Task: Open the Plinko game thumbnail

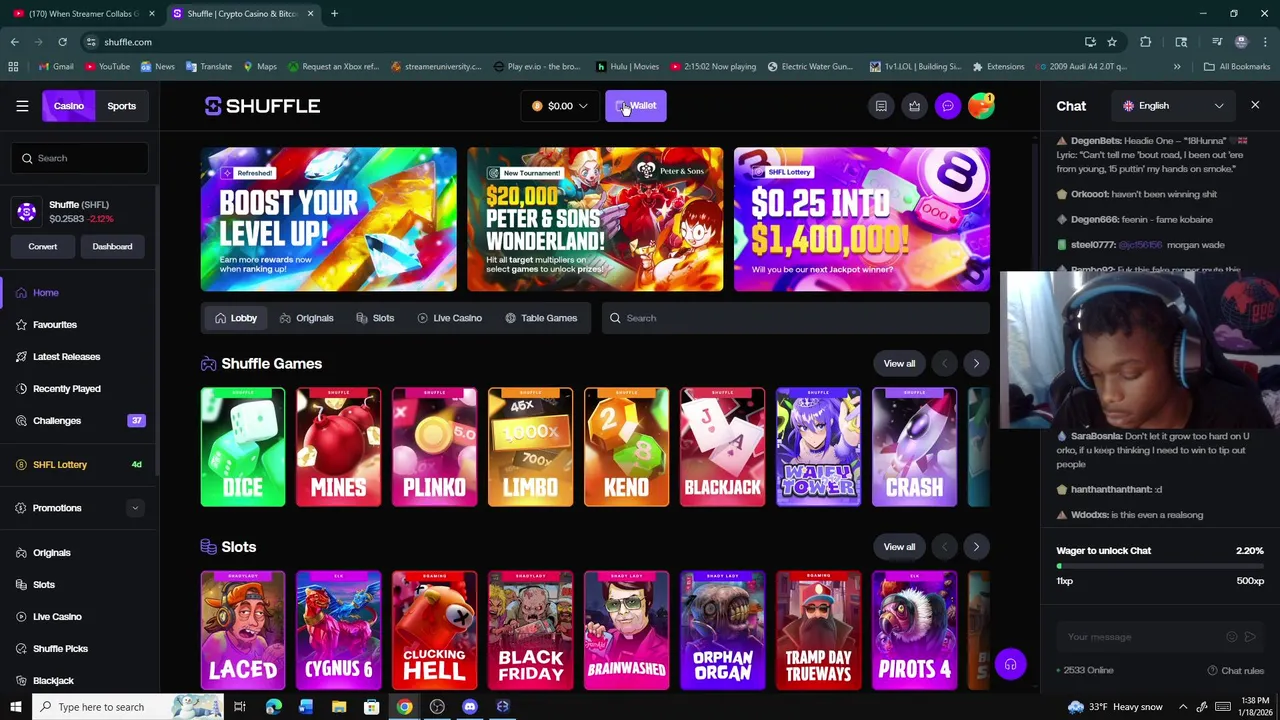Action: (434, 447)
